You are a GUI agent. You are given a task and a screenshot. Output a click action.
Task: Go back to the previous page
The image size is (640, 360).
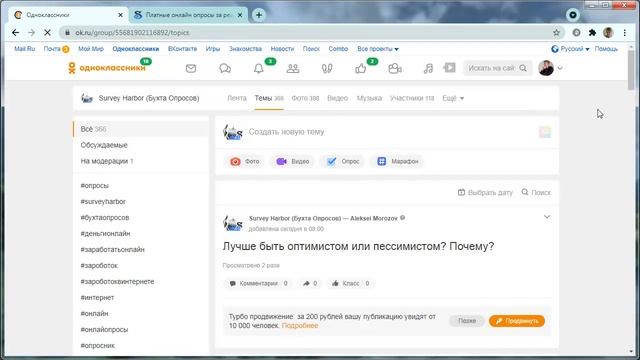click(x=16, y=33)
